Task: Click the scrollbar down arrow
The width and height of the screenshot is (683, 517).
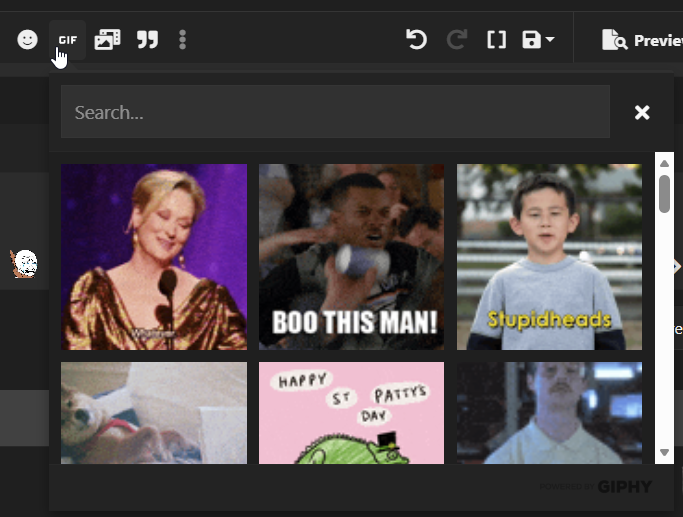Action: point(664,453)
